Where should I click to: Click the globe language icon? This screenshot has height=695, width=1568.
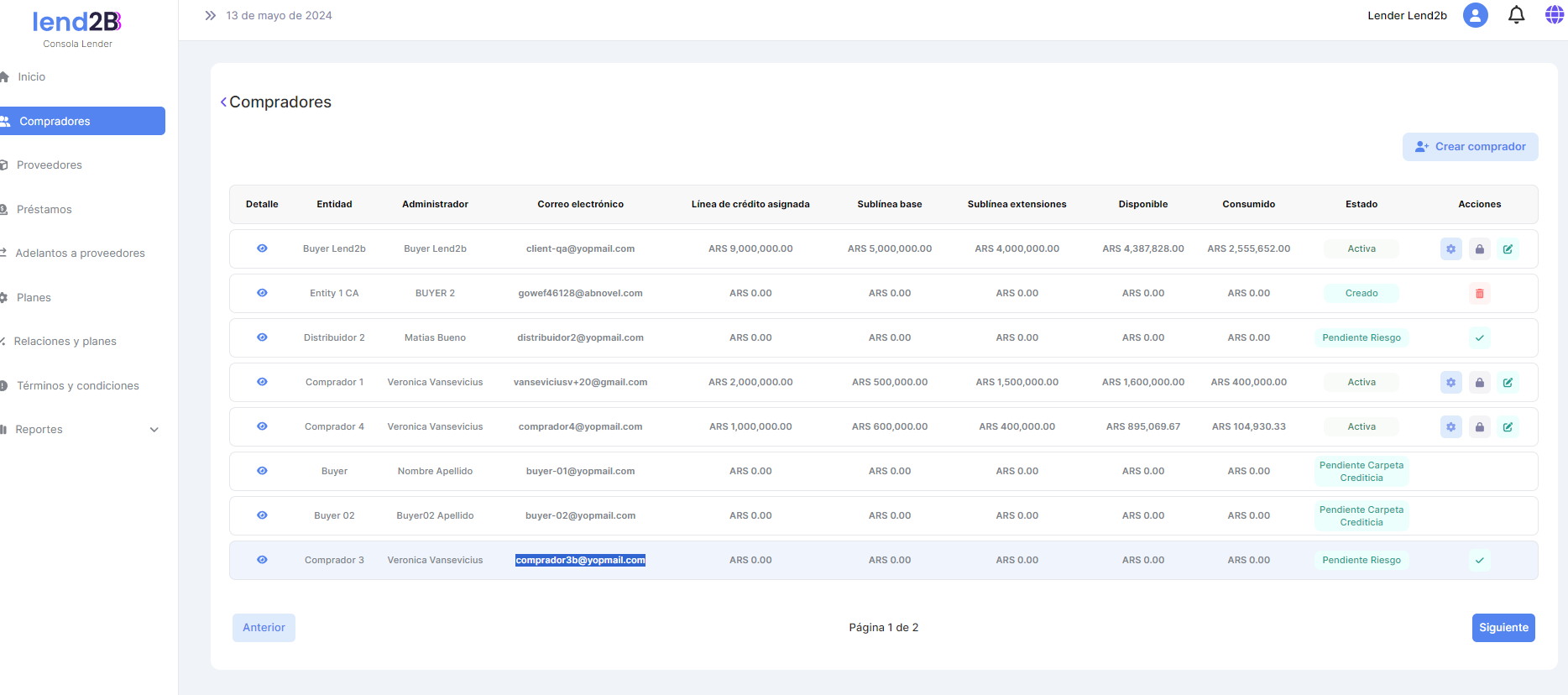click(1554, 15)
